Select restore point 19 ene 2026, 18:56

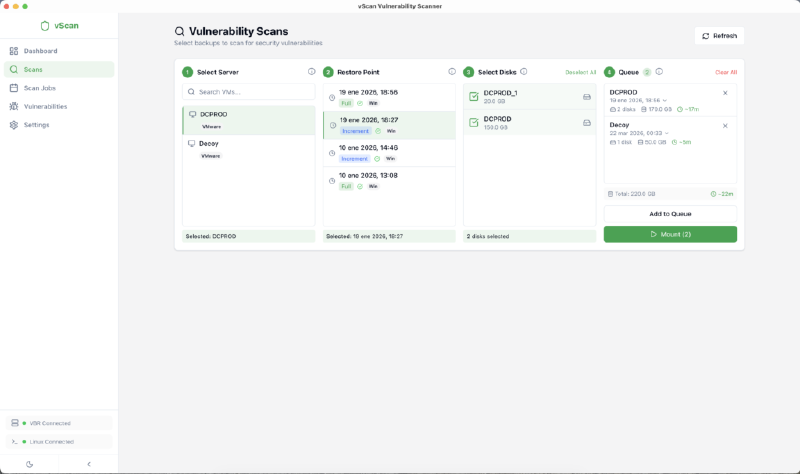tap(389, 97)
